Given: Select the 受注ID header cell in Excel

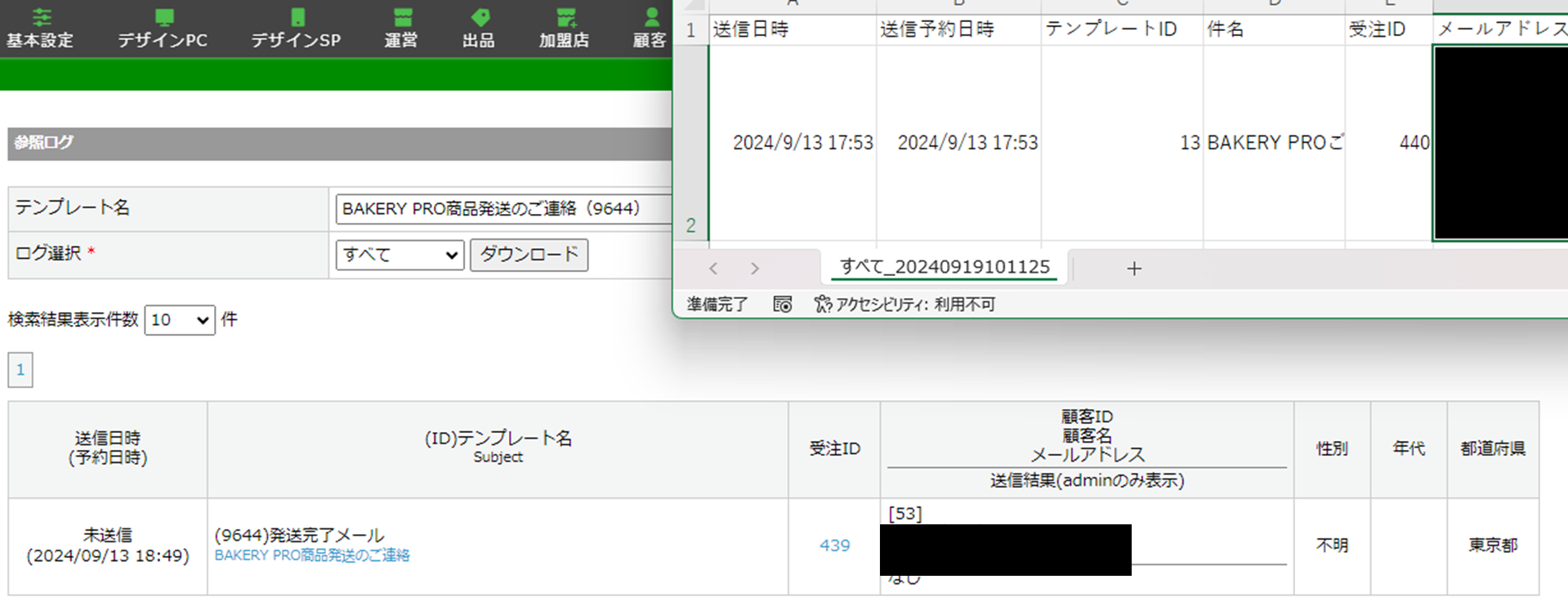Looking at the screenshot, I should pos(1389,30).
